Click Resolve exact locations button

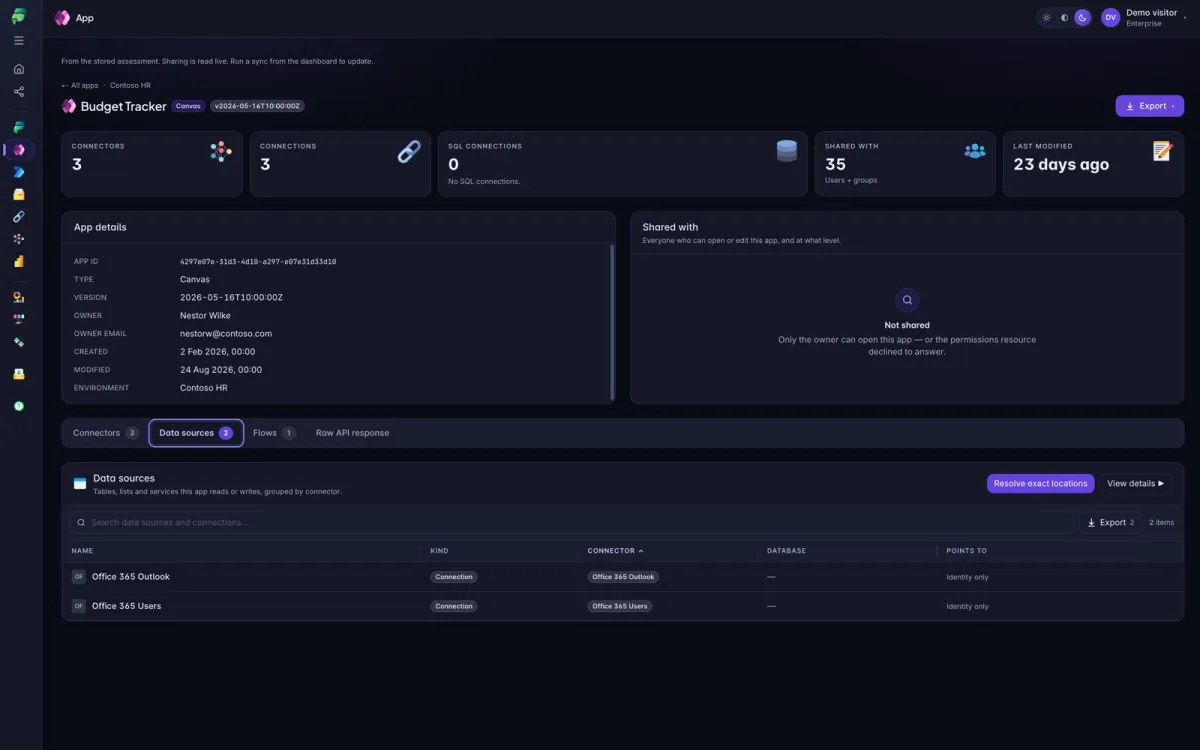tap(1040, 484)
